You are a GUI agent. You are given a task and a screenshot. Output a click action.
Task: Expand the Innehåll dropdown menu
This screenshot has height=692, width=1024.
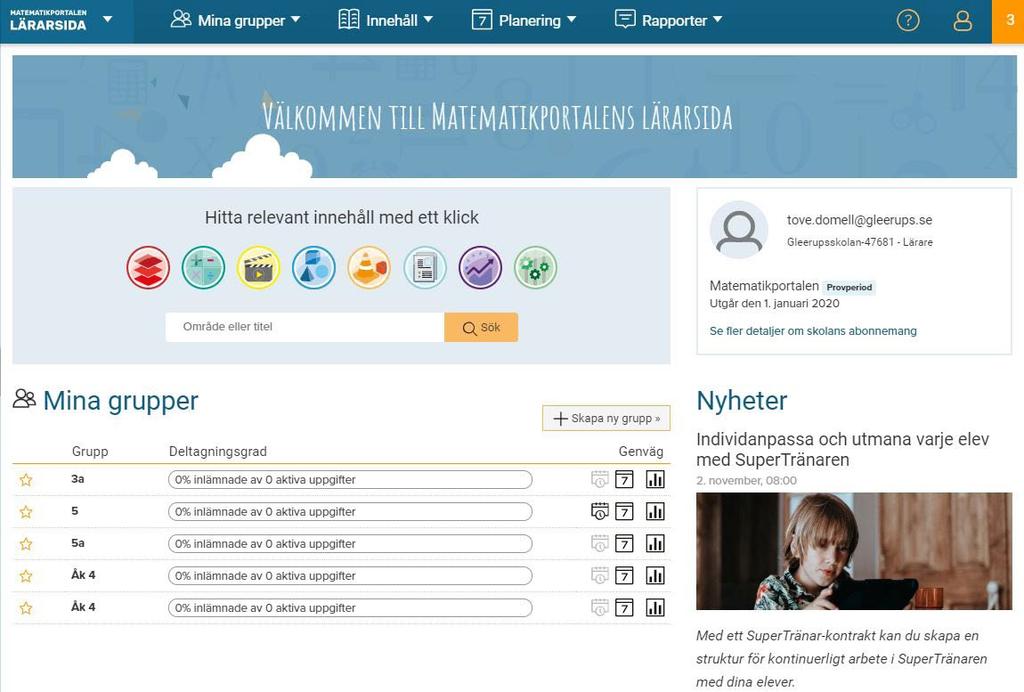[x=385, y=20]
